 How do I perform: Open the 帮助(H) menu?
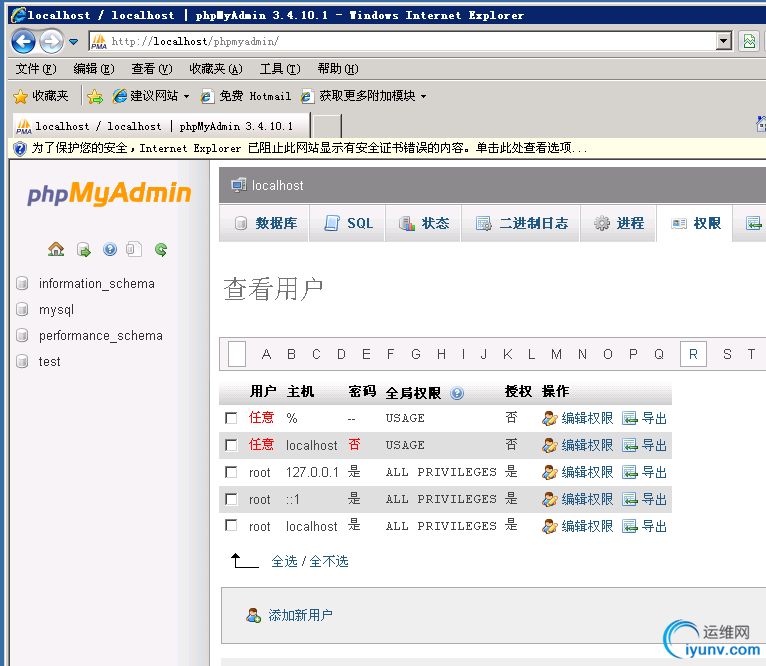point(338,69)
